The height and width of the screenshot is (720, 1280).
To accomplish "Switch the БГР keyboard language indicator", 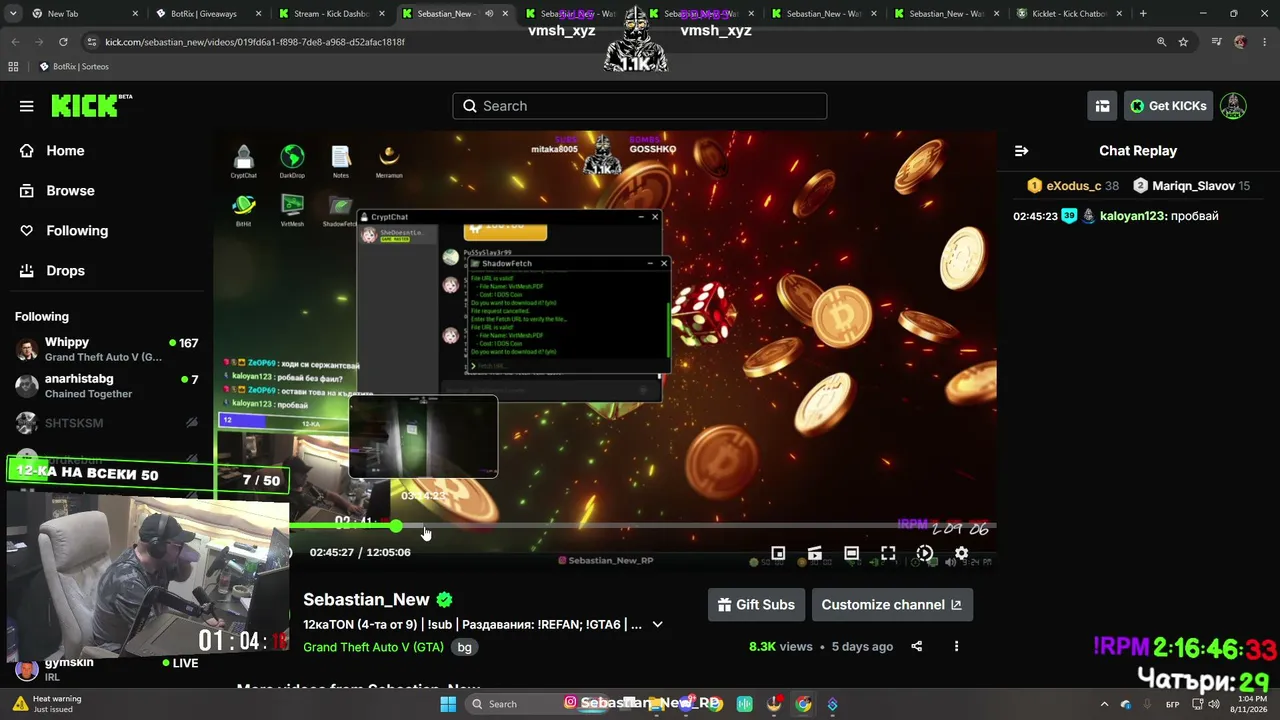I will (1173, 705).
